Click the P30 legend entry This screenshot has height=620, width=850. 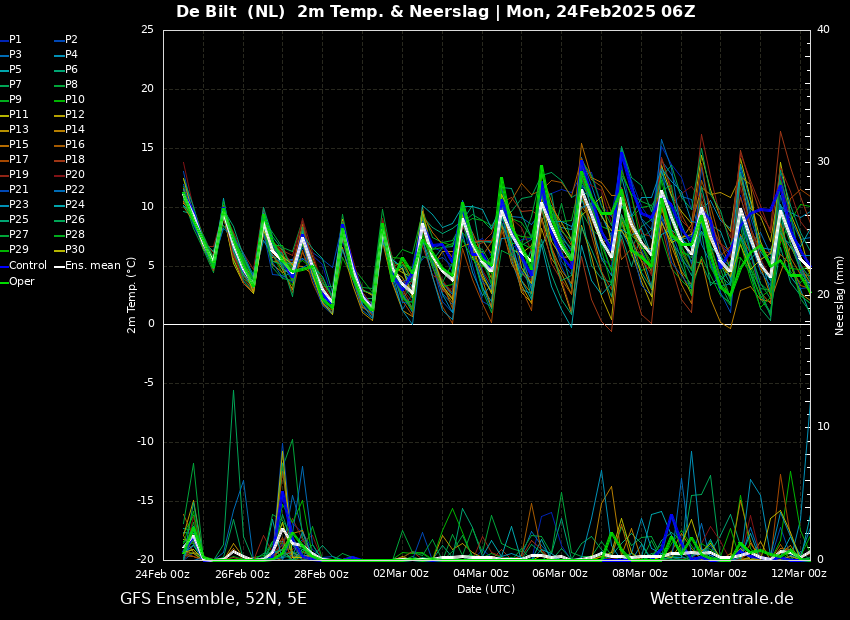[69, 249]
